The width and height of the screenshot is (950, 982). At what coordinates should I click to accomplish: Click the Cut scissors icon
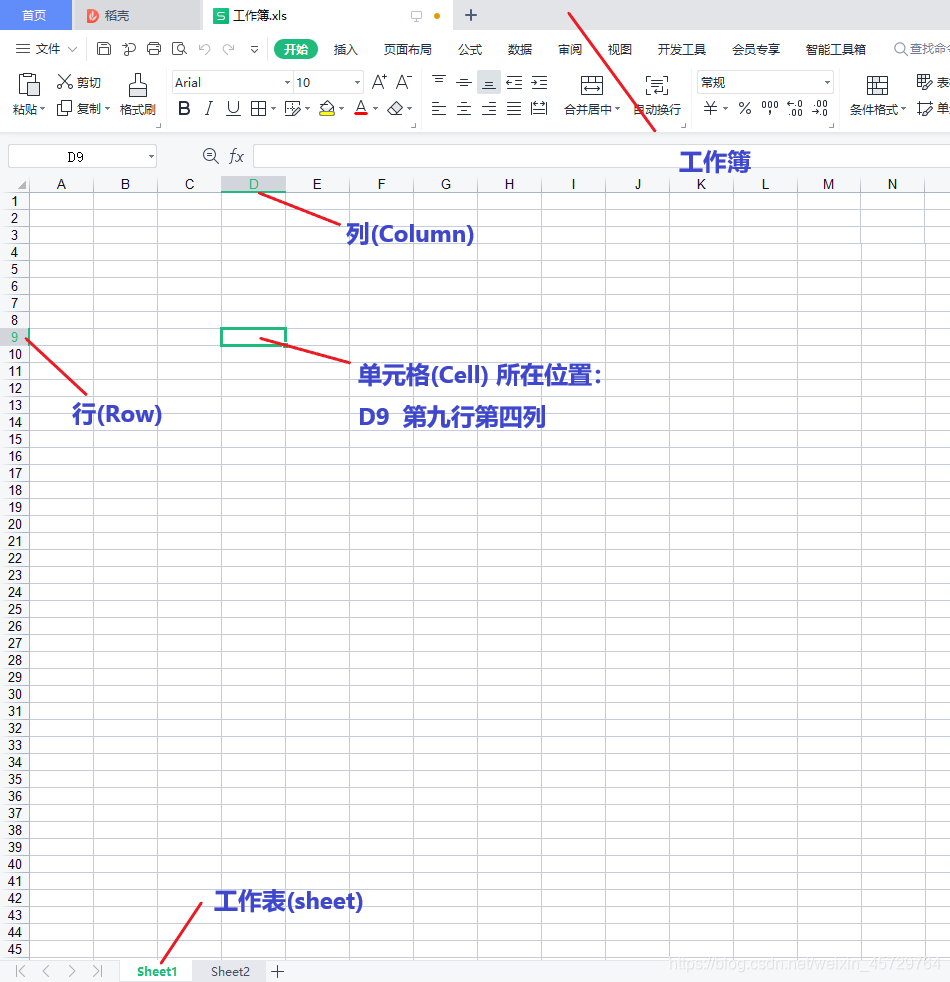[65, 82]
